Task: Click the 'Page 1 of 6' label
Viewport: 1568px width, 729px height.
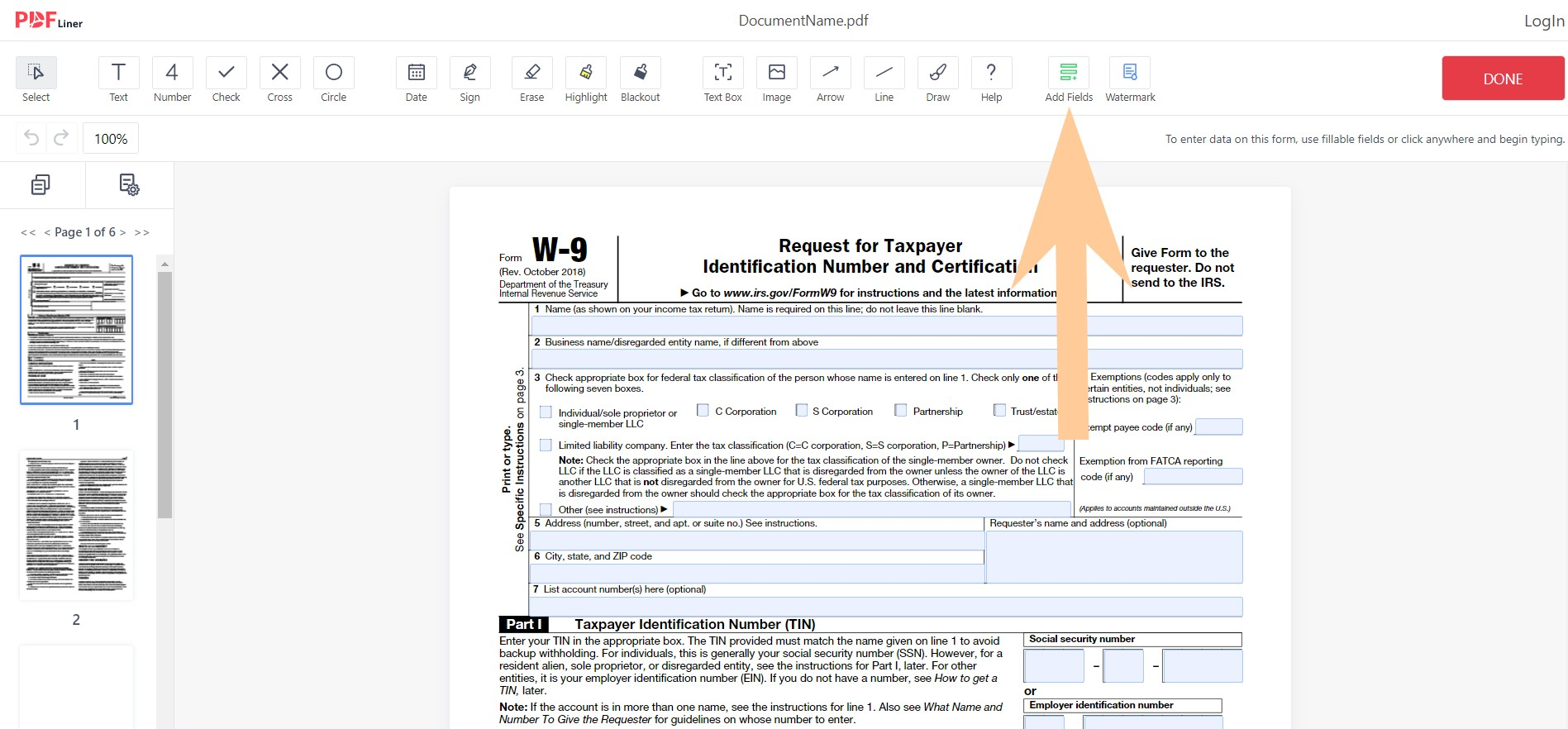Action: [x=85, y=232]
